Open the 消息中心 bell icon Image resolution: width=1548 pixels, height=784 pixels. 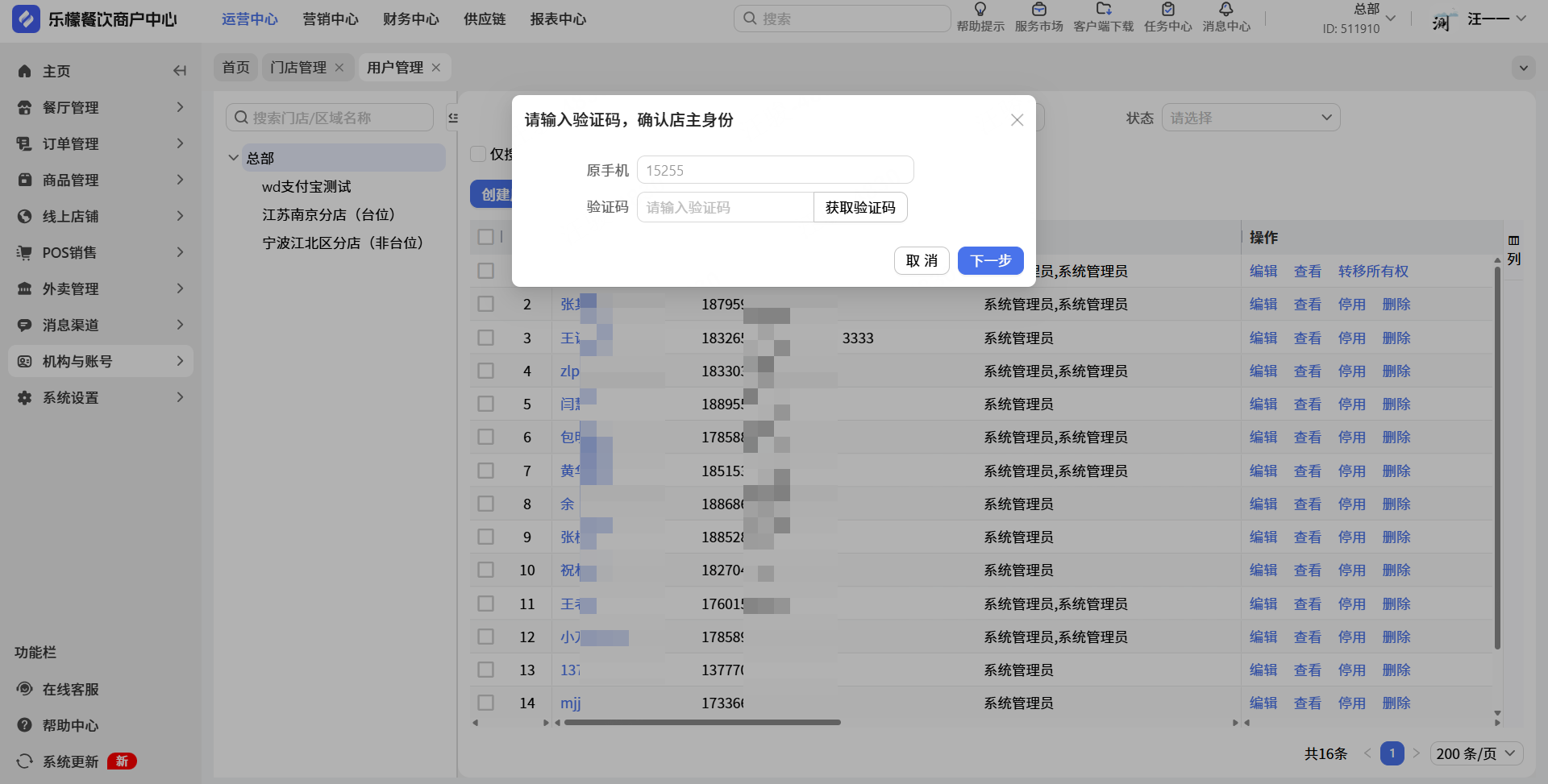click(x=1225, y=10)
